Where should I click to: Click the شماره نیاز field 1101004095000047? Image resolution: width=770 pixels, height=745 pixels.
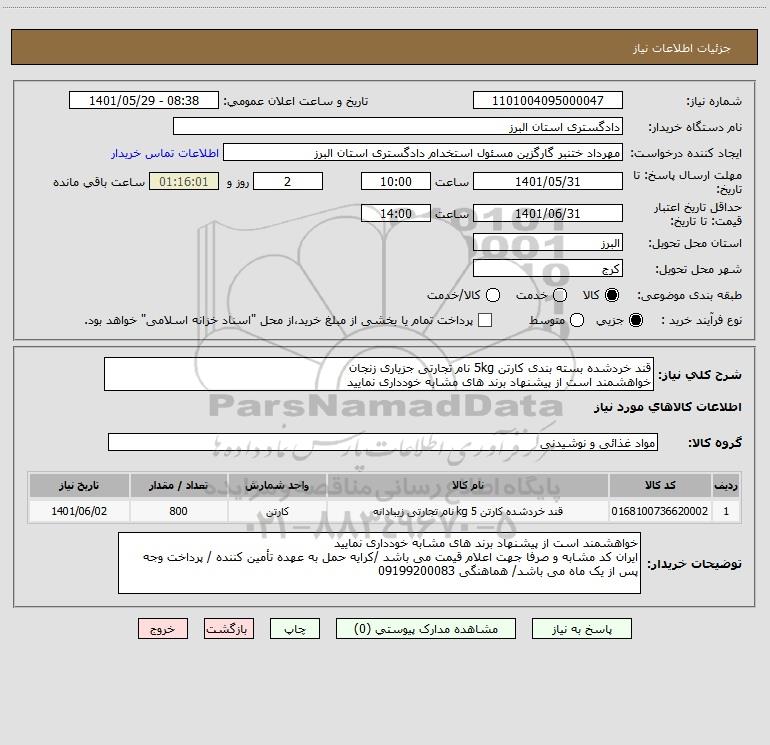click(548, 100)
